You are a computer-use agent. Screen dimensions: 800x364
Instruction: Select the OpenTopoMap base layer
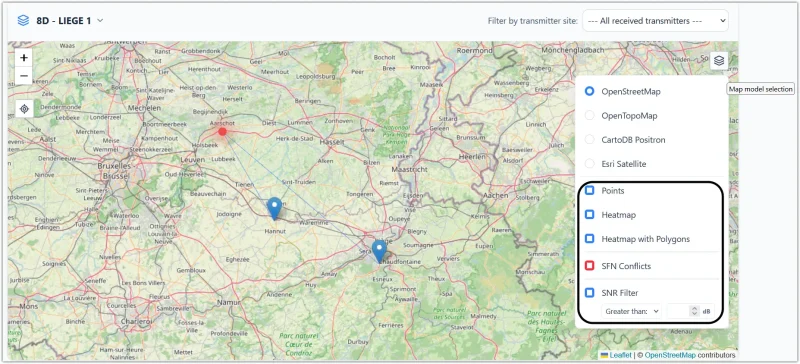pyautogui.click(x=589, y=115)
